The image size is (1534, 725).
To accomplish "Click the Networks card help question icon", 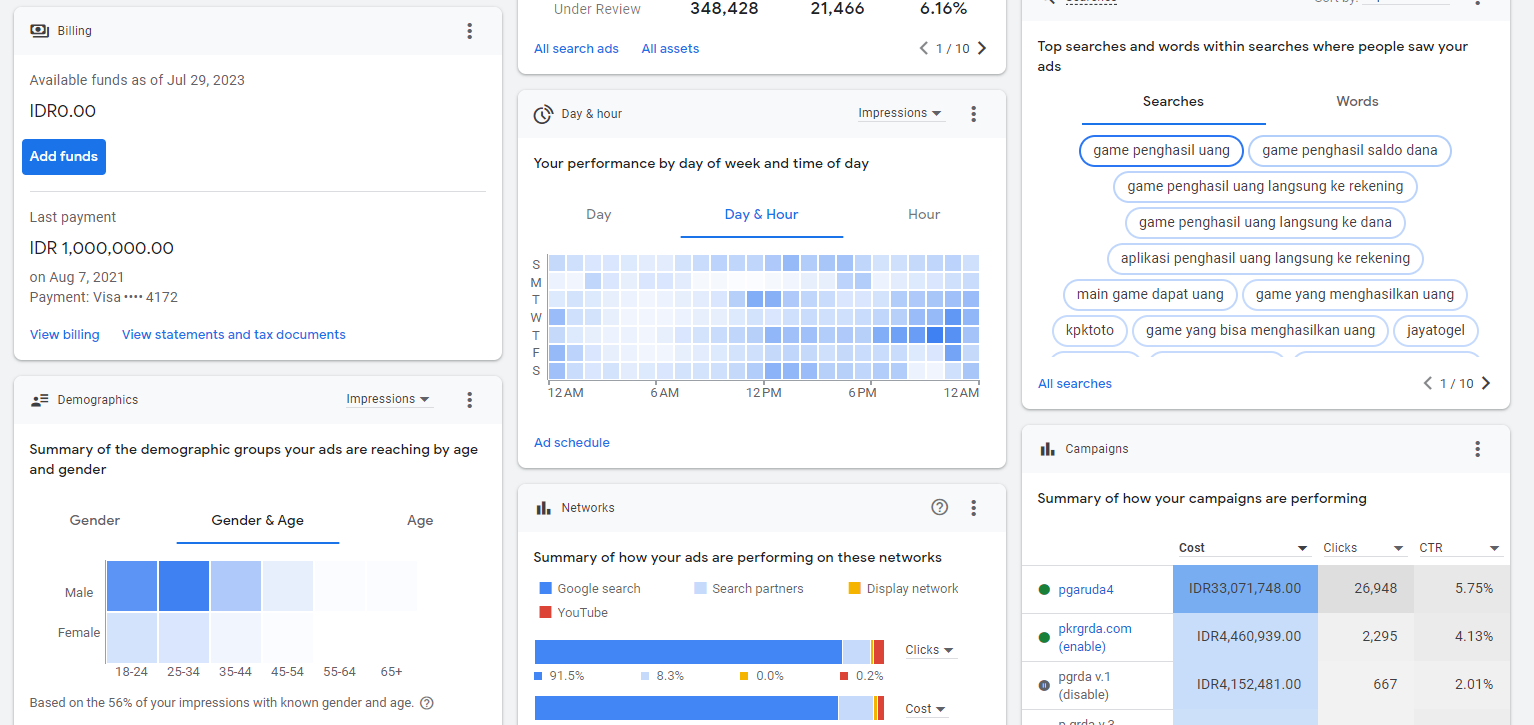I will [x=939, y=507].
